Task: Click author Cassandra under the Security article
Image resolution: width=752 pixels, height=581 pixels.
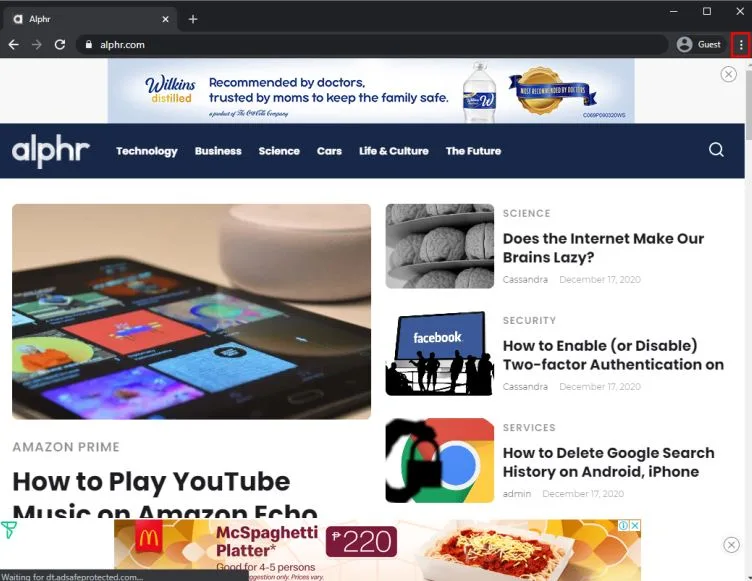Action: tap(525, 387)
